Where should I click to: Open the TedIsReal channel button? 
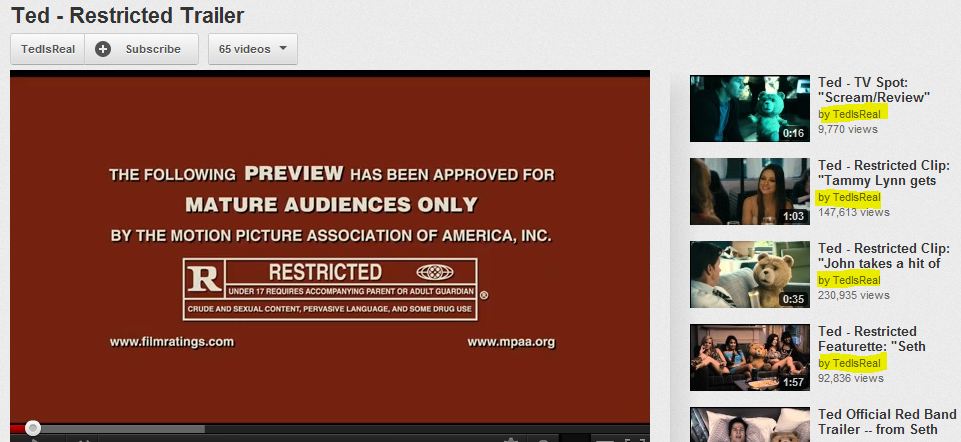48,49
